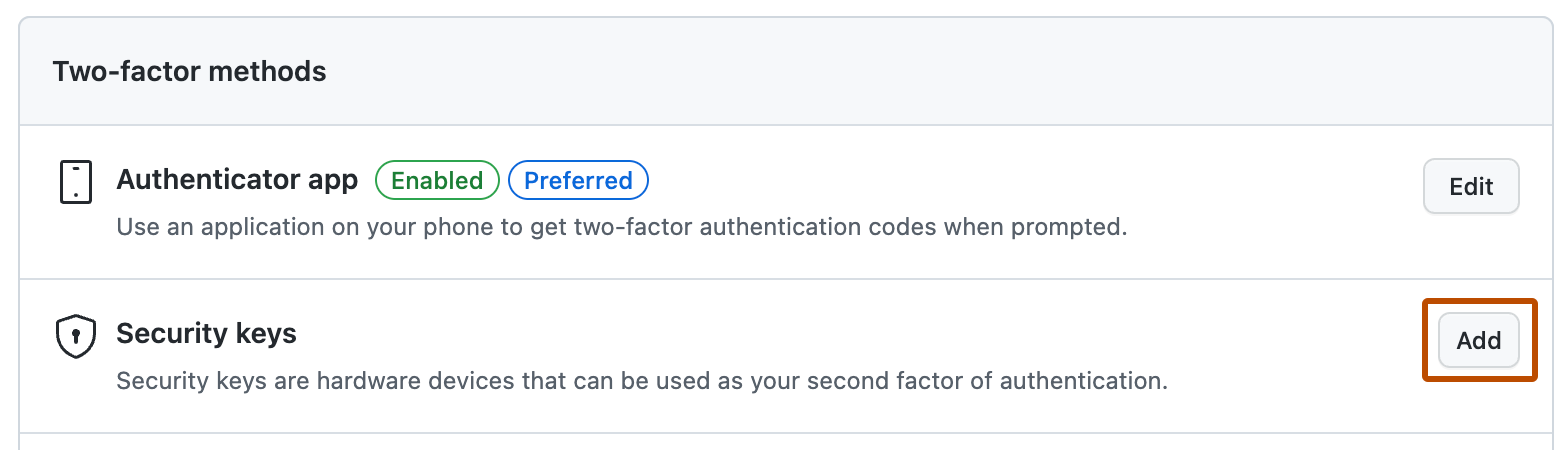Image resolution: width=1566 pixels, height=450 pixels.
Task: Click the security keys hardware description text
Action: (x=641, y=381)
